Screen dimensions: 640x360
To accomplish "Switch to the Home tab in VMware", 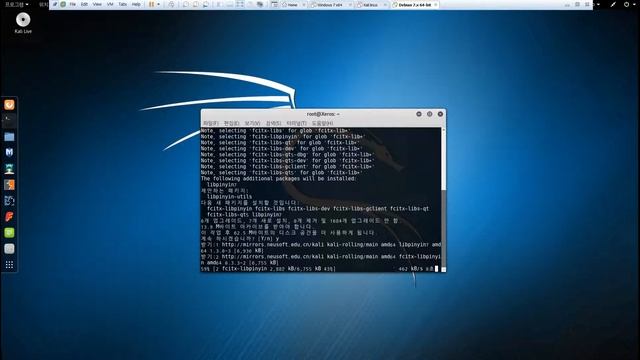I will coord(292,5).
